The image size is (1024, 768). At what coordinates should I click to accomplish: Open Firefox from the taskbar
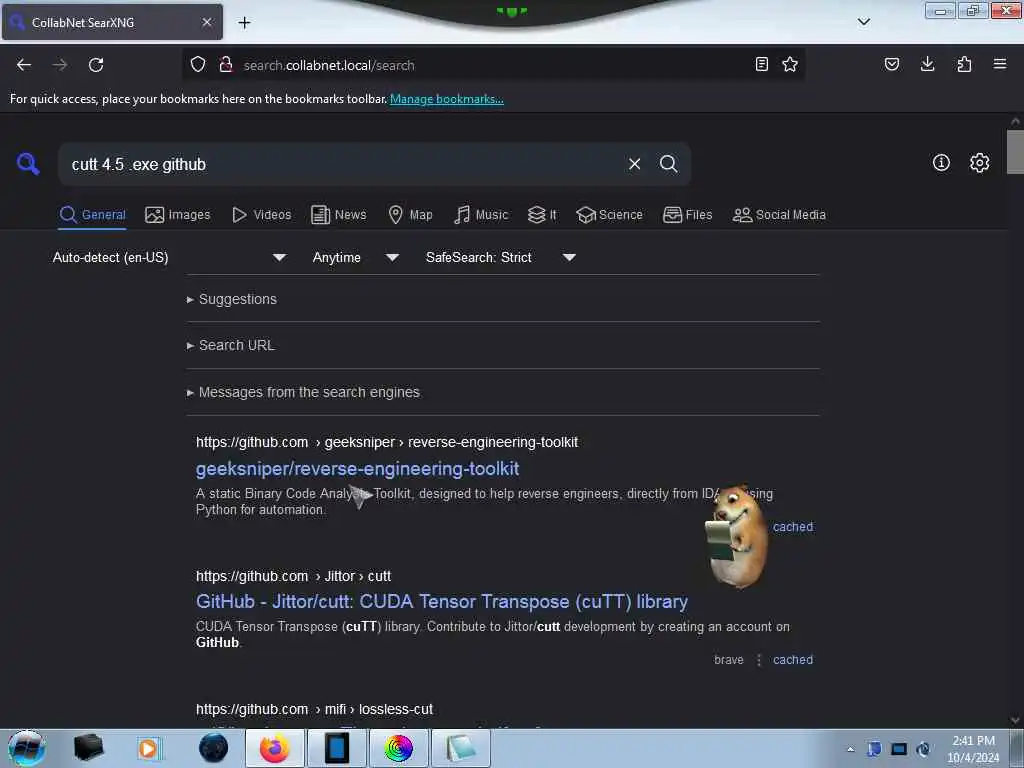pos(274,748)
